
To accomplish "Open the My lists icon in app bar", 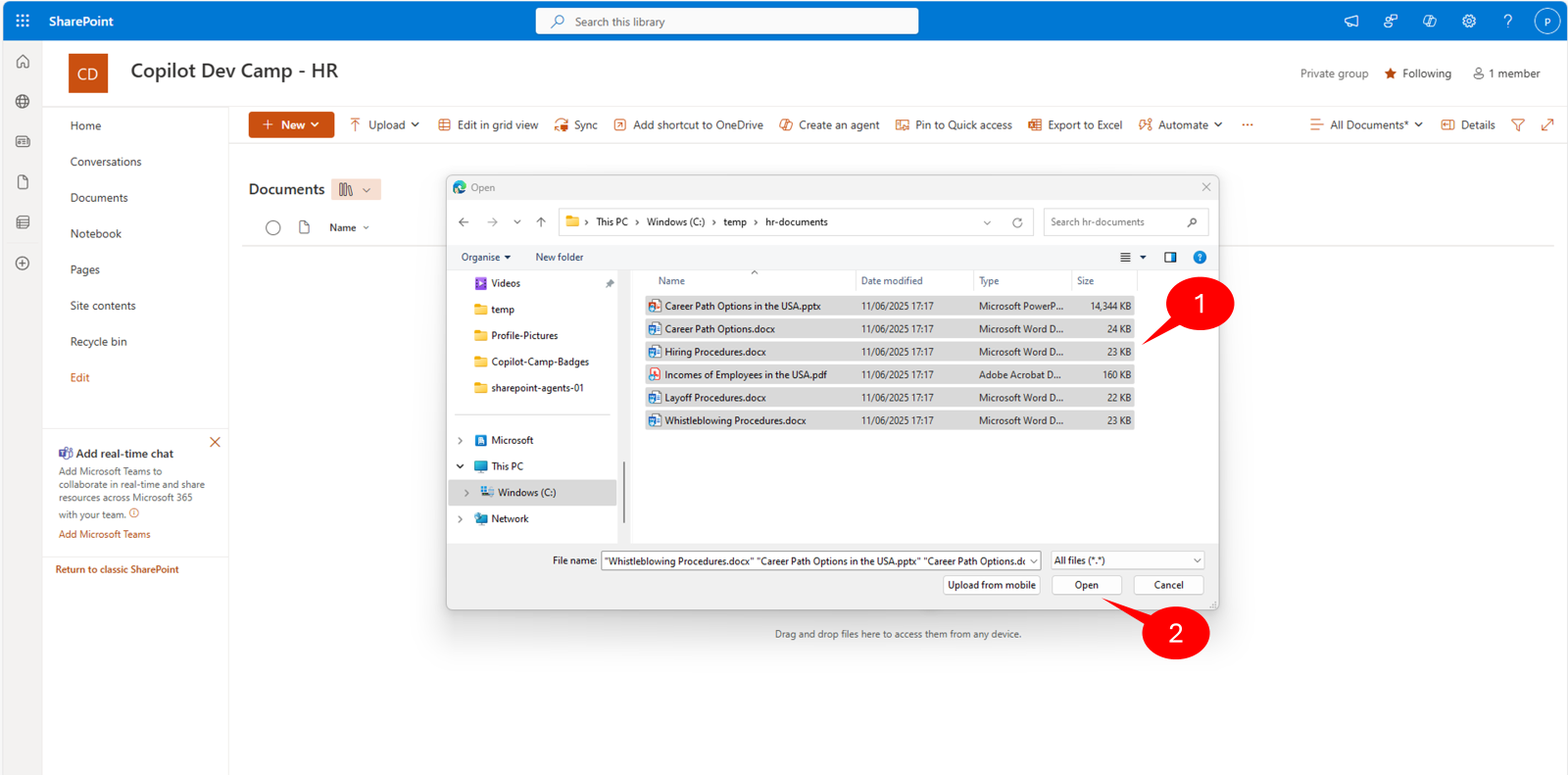I will tap(23, 222).
